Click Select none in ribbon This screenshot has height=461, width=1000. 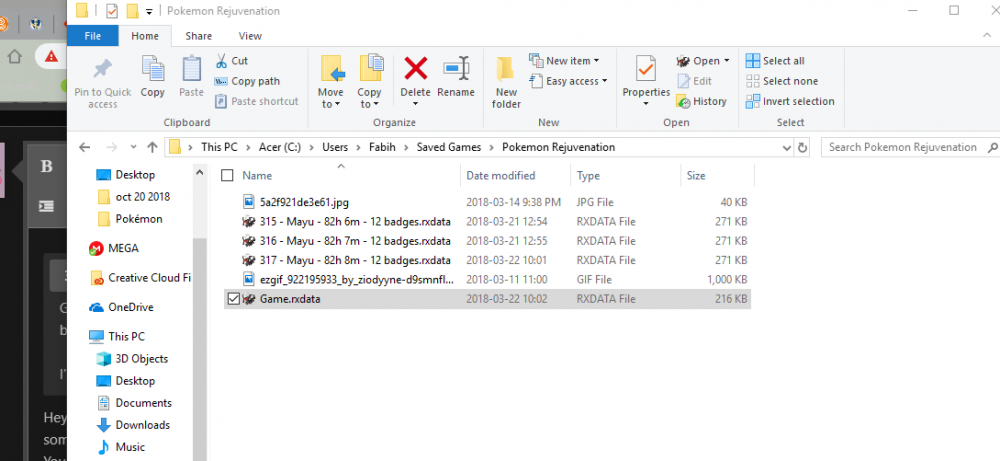pyautogui.click(x=782, y=81)
